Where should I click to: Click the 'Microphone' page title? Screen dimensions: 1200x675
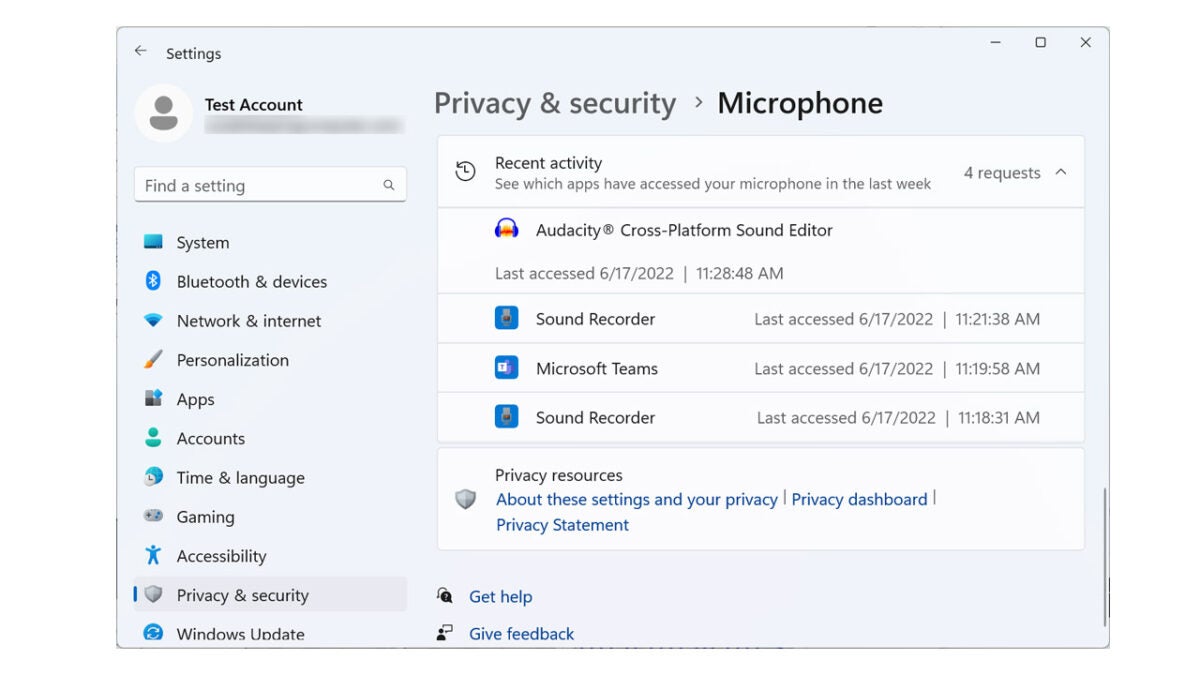tap(800, 103)
